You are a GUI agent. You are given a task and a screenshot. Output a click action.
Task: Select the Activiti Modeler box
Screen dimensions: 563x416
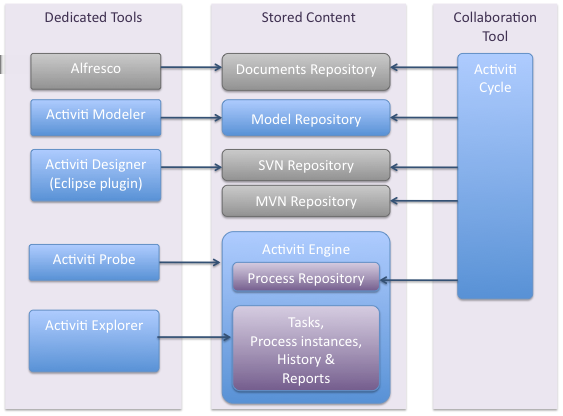point(96,117)
